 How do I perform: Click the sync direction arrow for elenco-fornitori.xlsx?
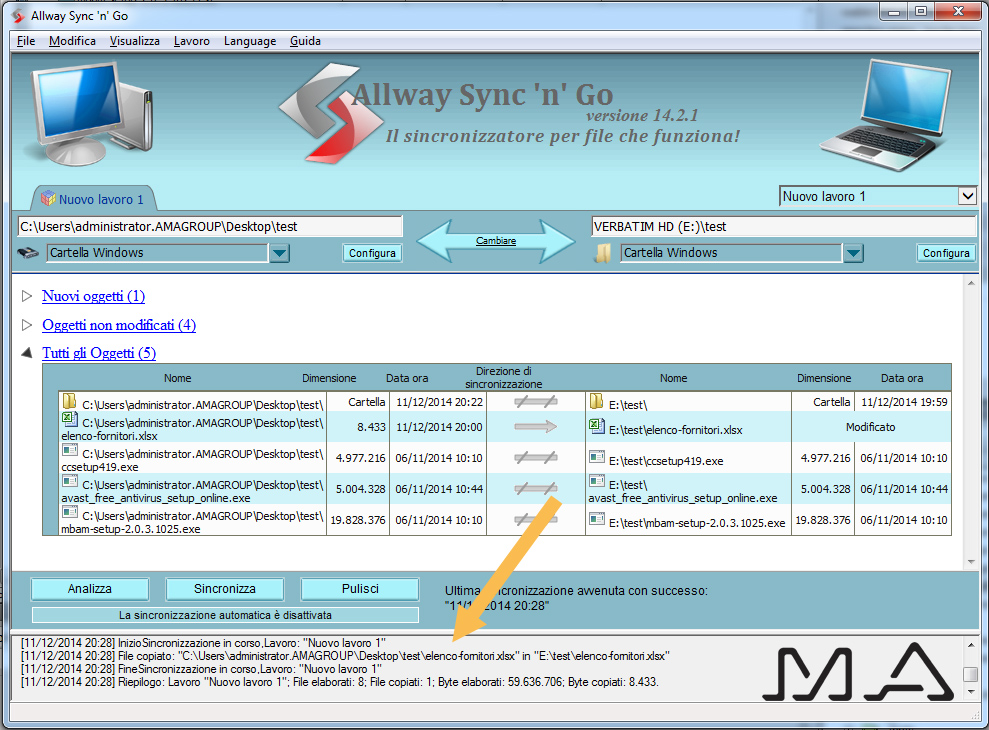tap(535, 427)
